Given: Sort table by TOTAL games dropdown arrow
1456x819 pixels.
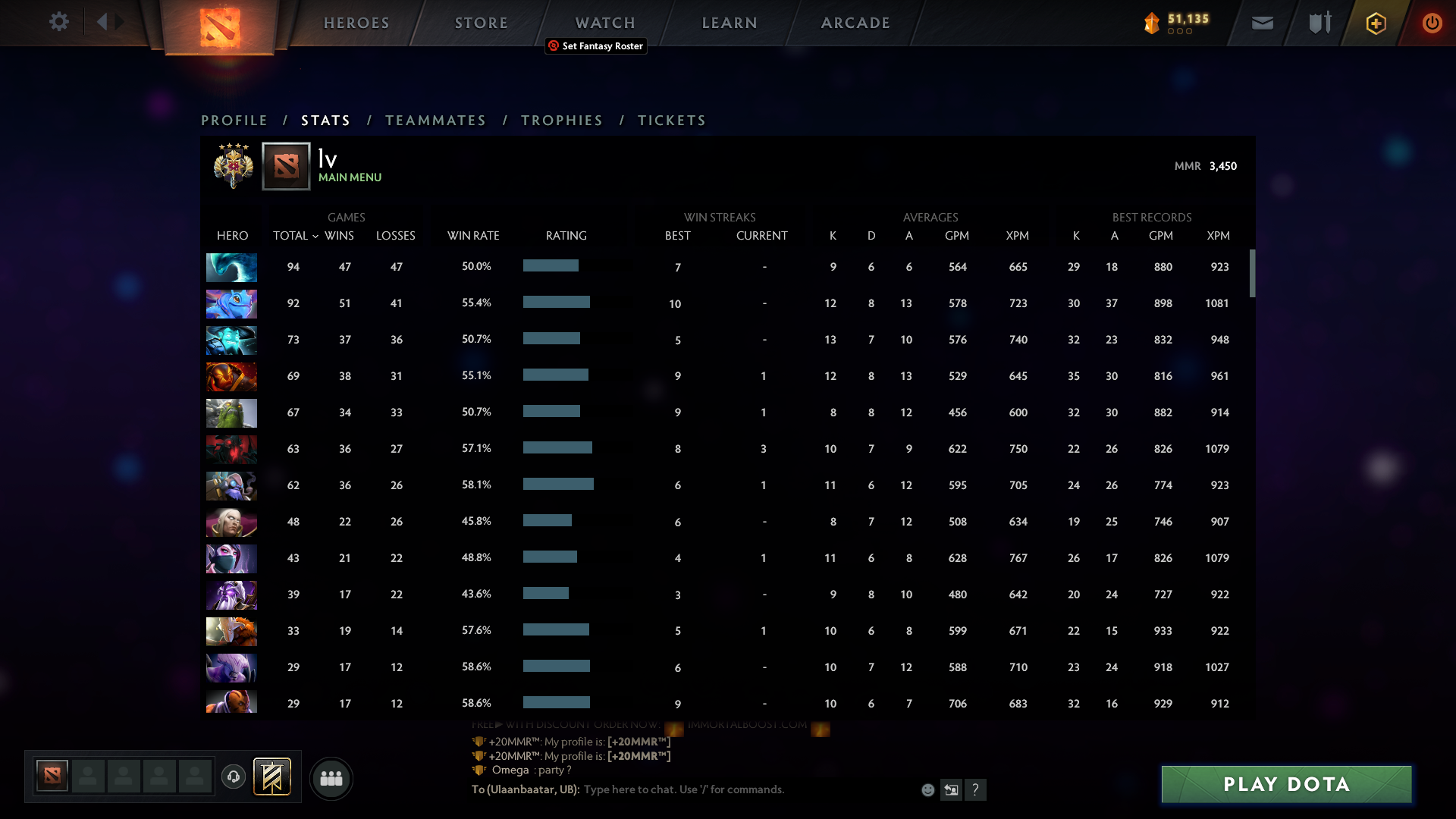Looking at the screenshot, I should point(315,237).
